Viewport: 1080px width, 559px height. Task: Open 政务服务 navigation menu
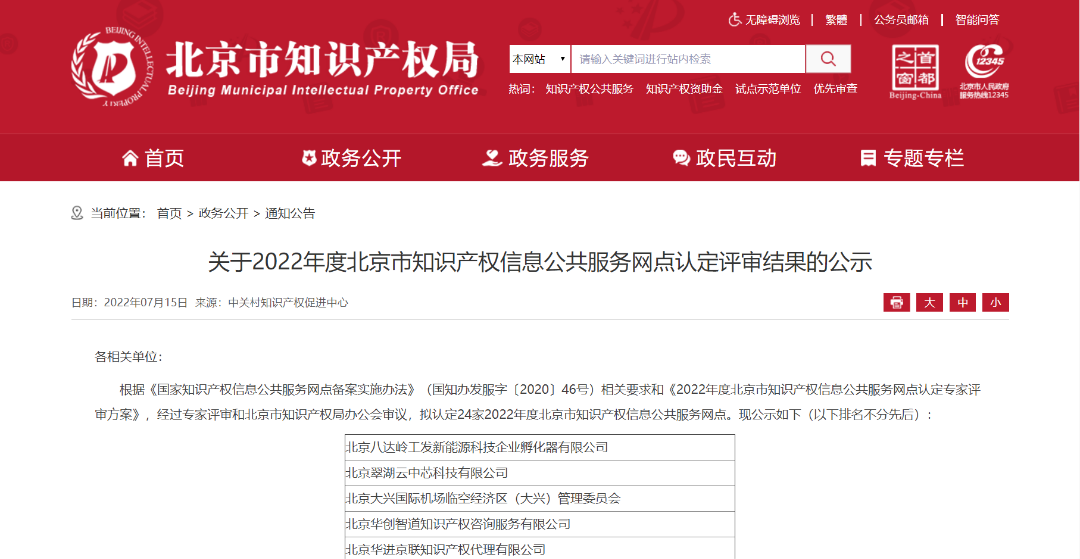click(536, 158)
